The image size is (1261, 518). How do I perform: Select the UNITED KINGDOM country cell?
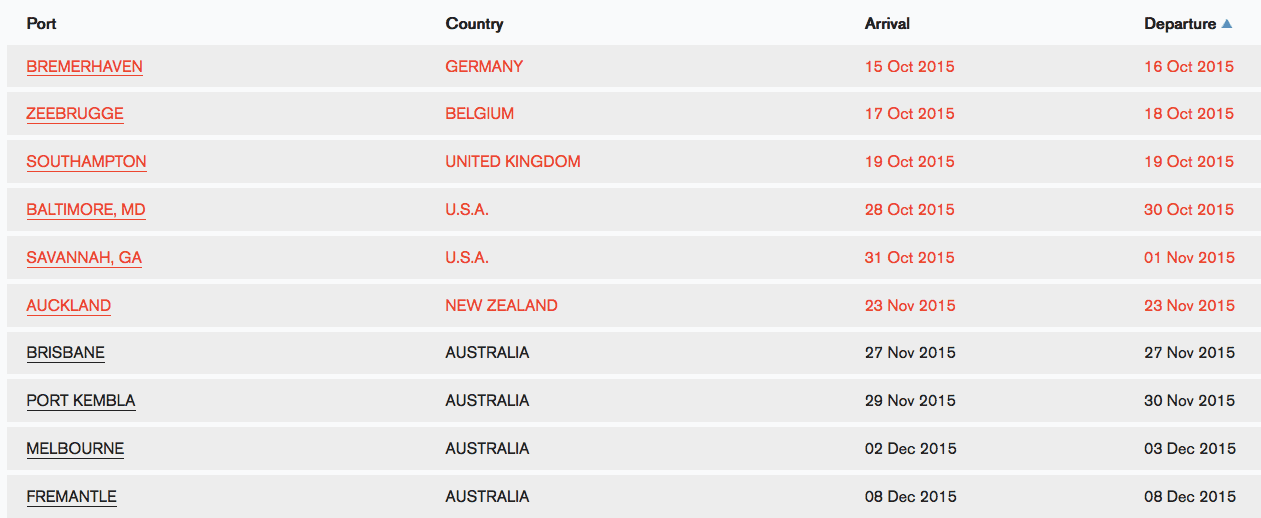pos(513,162)
